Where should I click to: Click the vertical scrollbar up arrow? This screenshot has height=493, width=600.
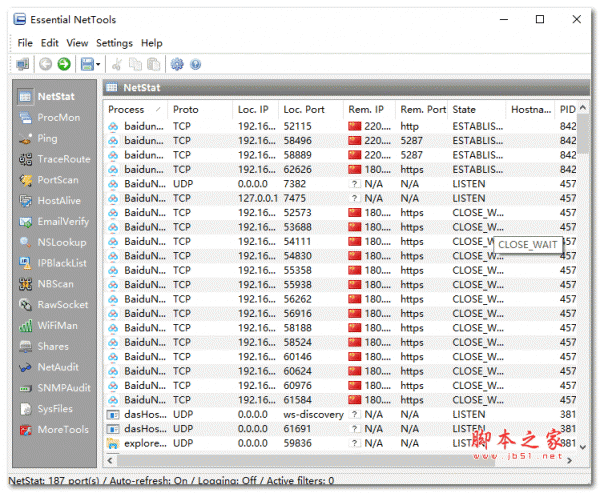(583, 108)
